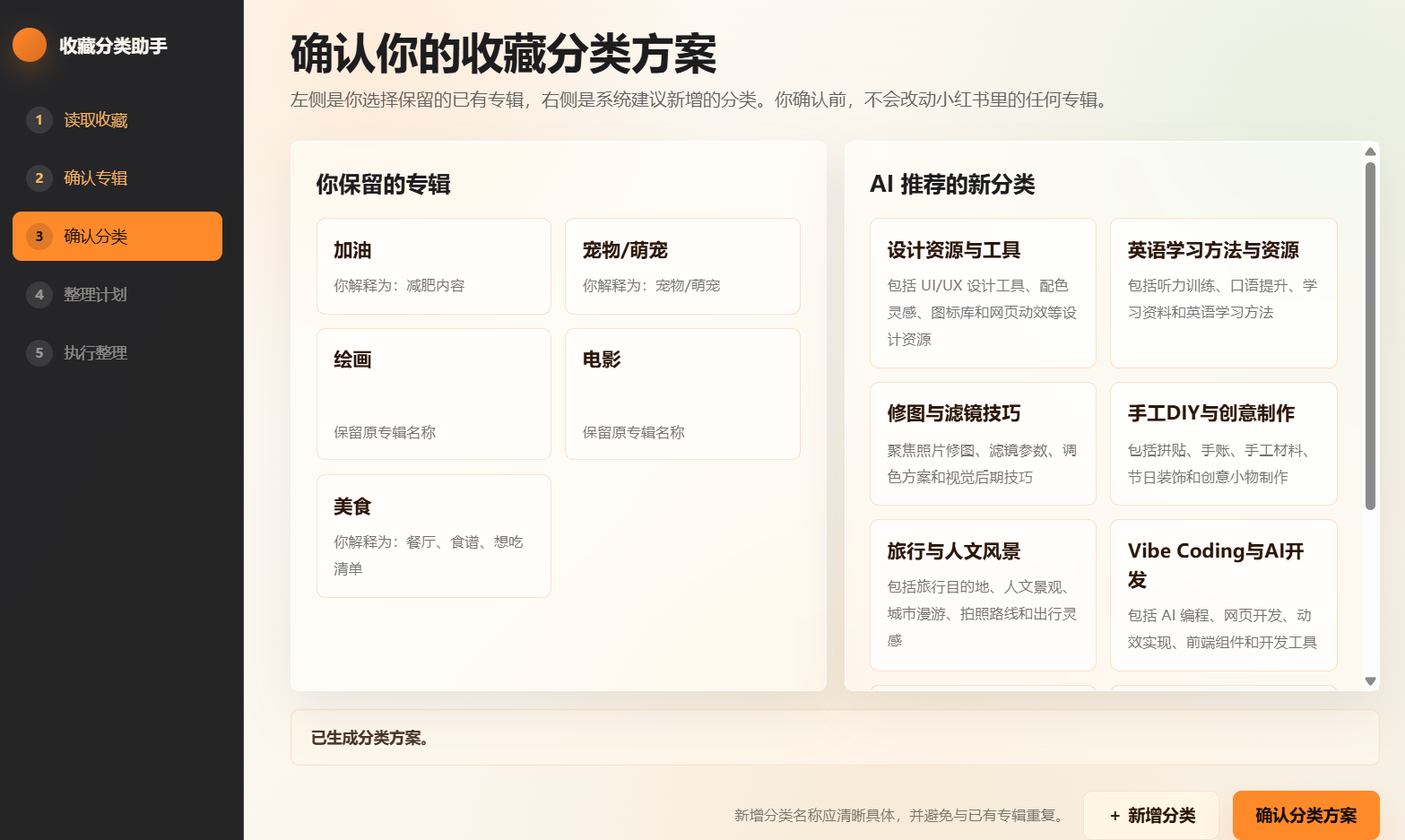
Task: Open 设计资源与工具 category card
Action: tap(983, 293)
